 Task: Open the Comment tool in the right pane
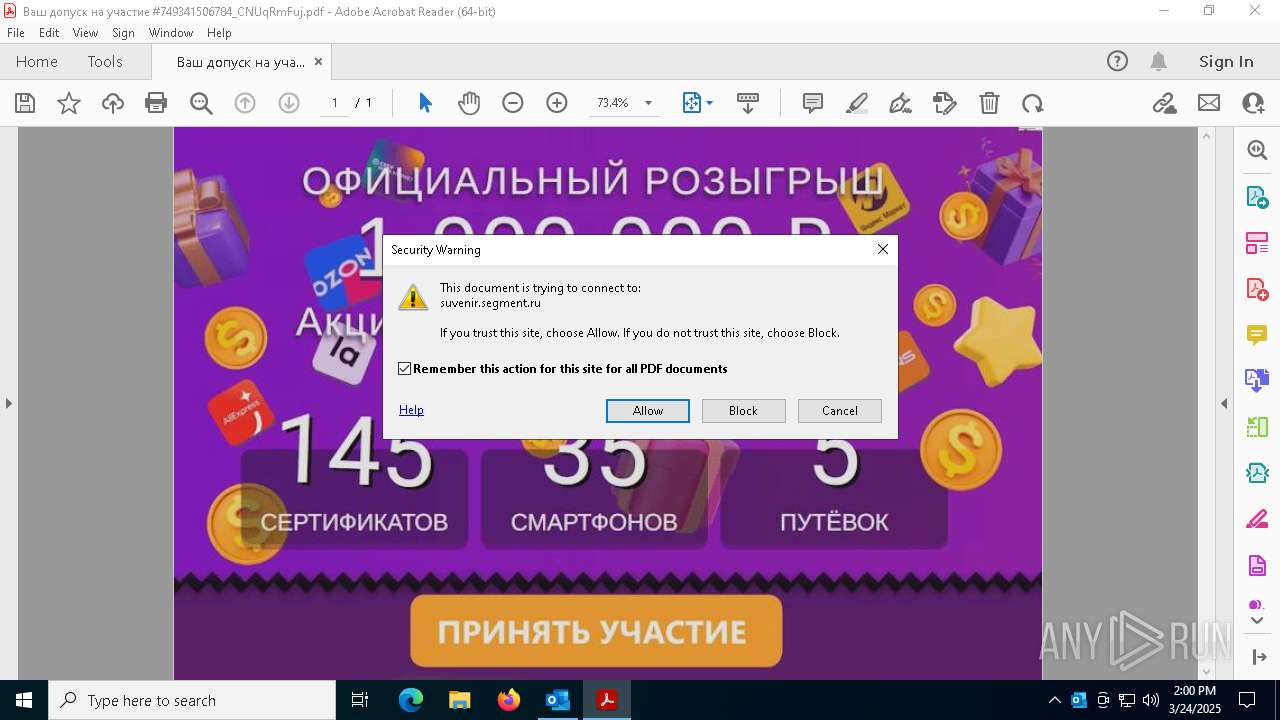click(1257, 335)
